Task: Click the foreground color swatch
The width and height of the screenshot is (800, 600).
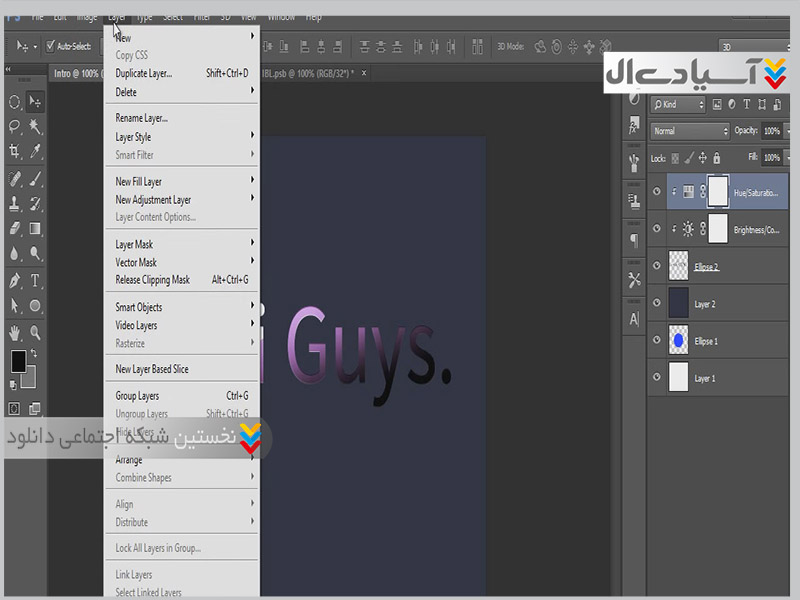Action: [18, 360]
